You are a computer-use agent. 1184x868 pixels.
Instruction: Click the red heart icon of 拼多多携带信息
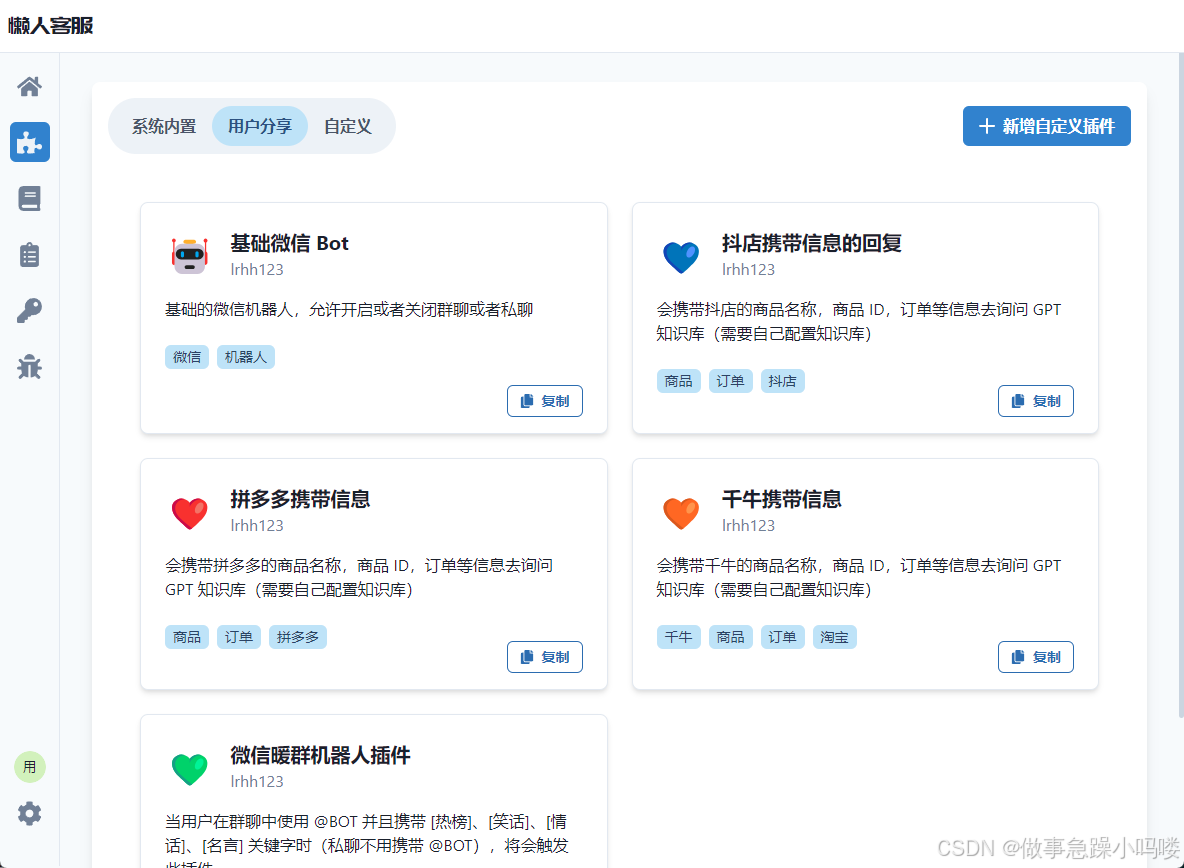[190, 512]
